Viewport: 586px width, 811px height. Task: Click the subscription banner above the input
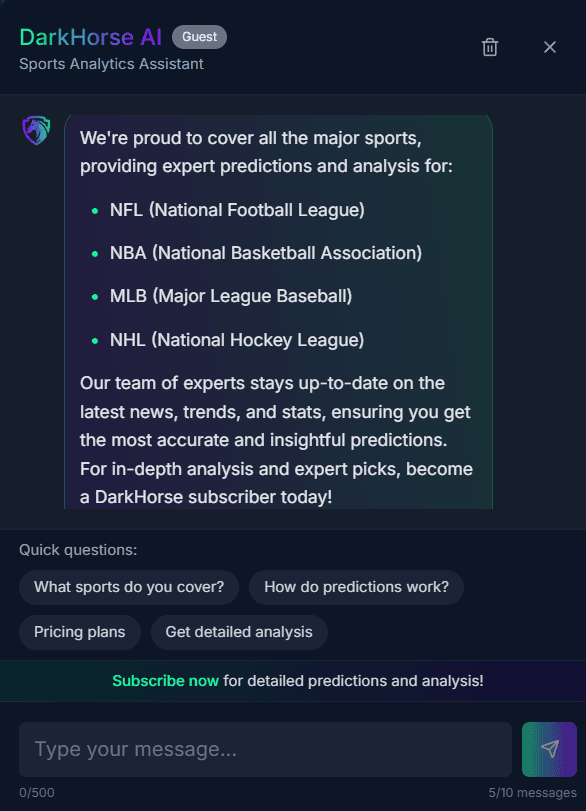click(x=293, y=680)
